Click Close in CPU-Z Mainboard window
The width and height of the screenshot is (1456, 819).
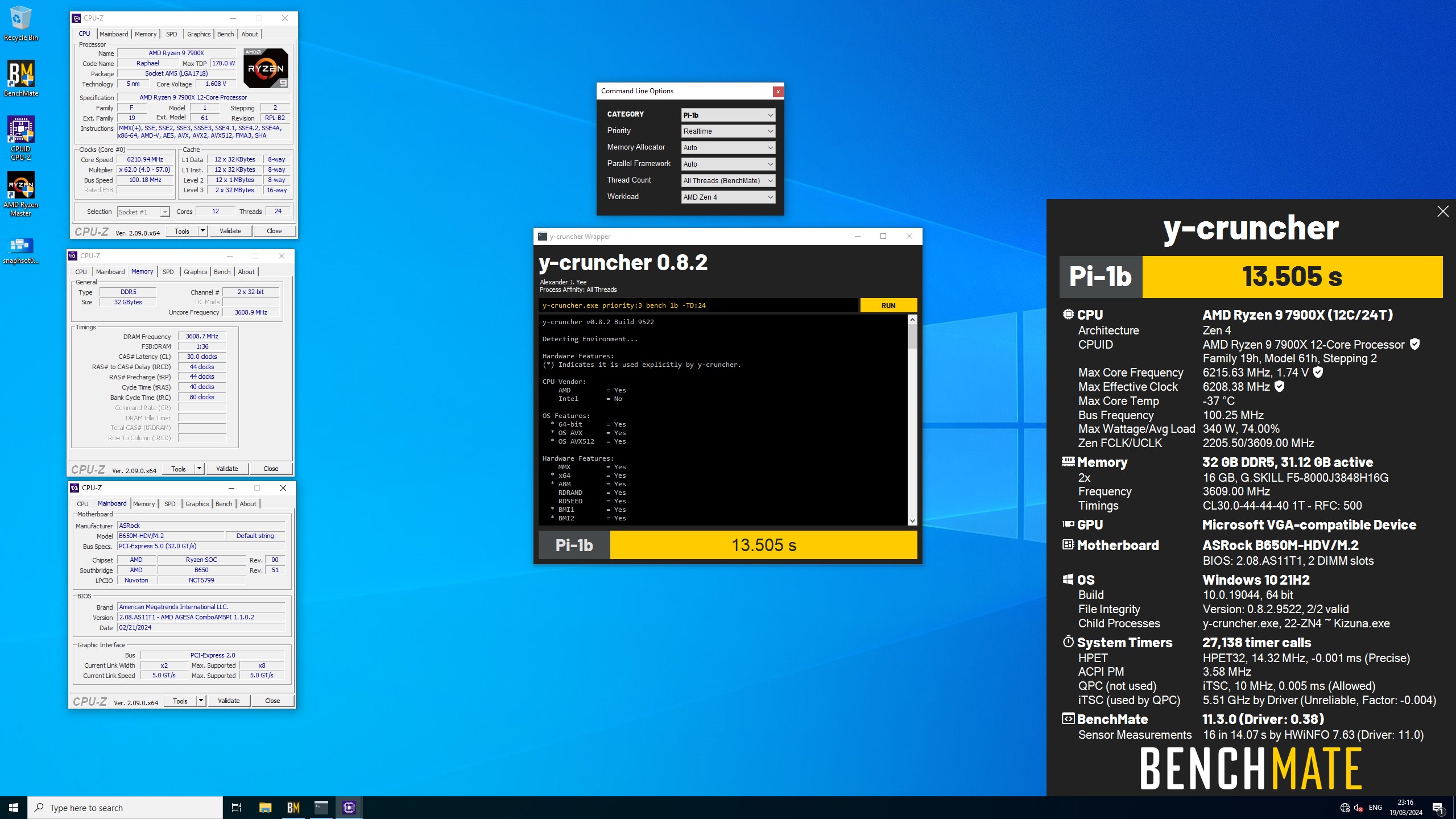click(272, 701)
